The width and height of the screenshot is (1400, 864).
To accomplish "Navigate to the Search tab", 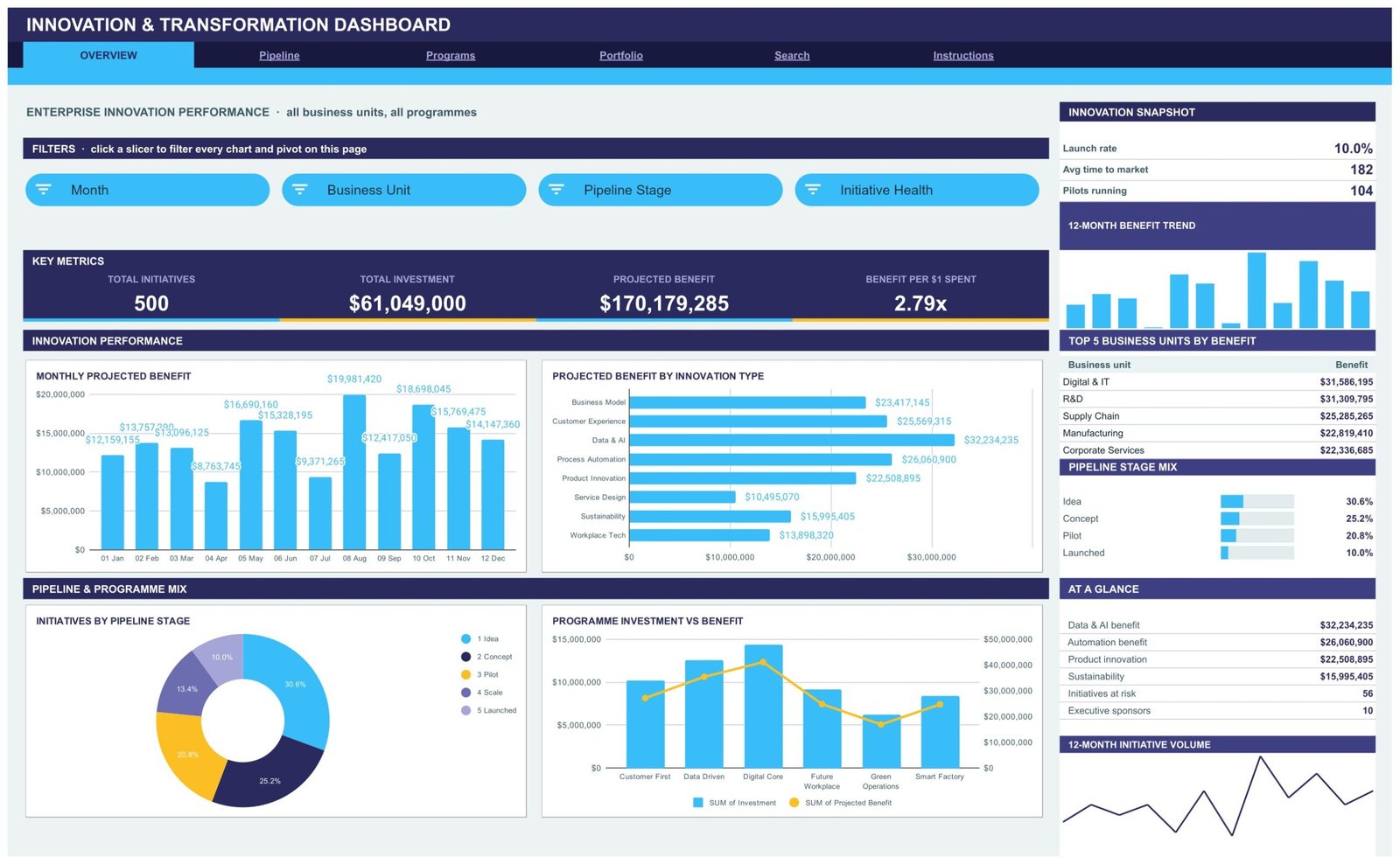I will pyautogui.click(x=792, y=55).
